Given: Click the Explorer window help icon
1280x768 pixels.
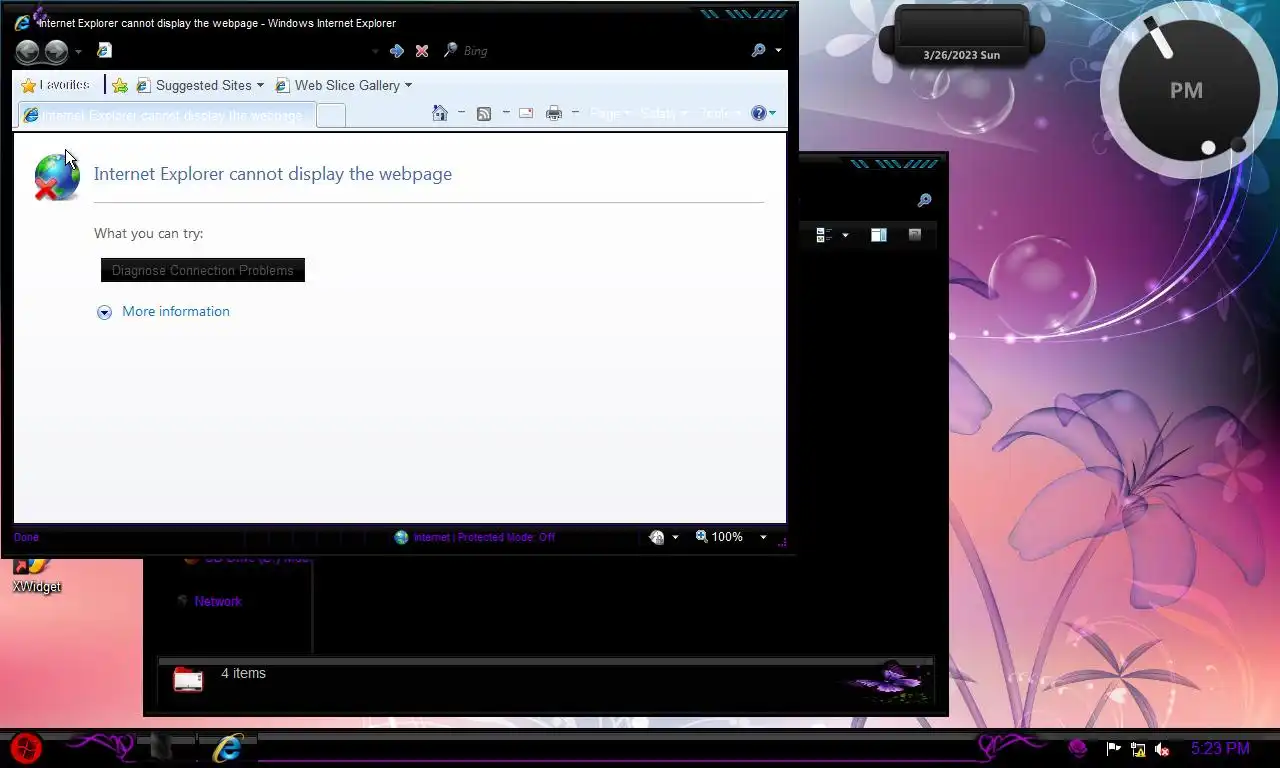Looking at the screenshot, I should [x=914, y=234].
